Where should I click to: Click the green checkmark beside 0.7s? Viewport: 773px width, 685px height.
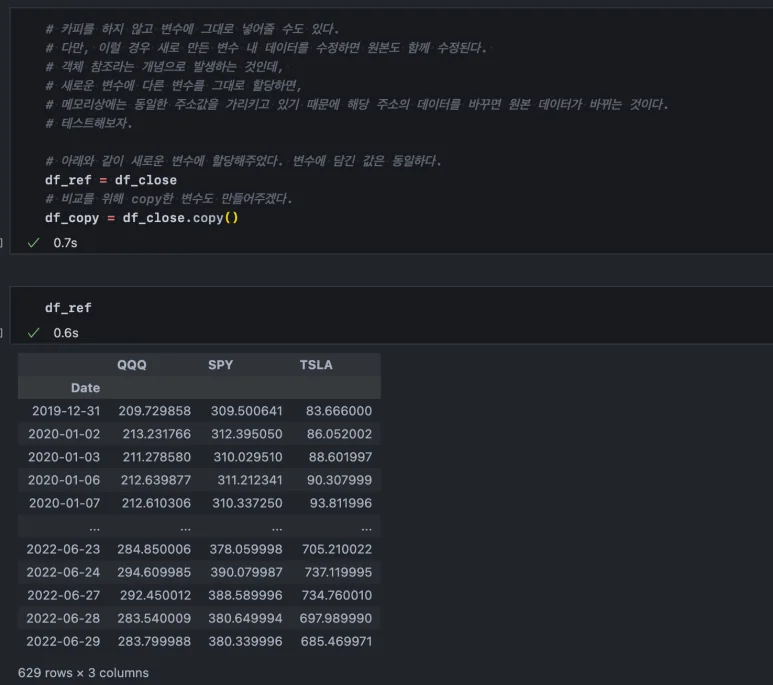pyautogui.click(x=34, y=243)
